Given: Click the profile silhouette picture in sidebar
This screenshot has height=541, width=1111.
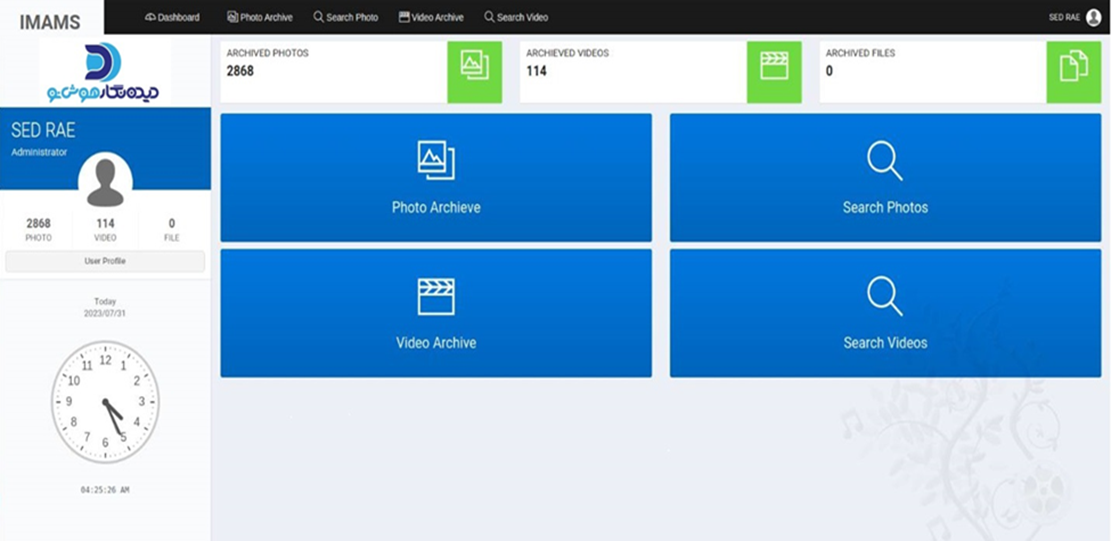Looking at the screenshot, I should 105,181.
